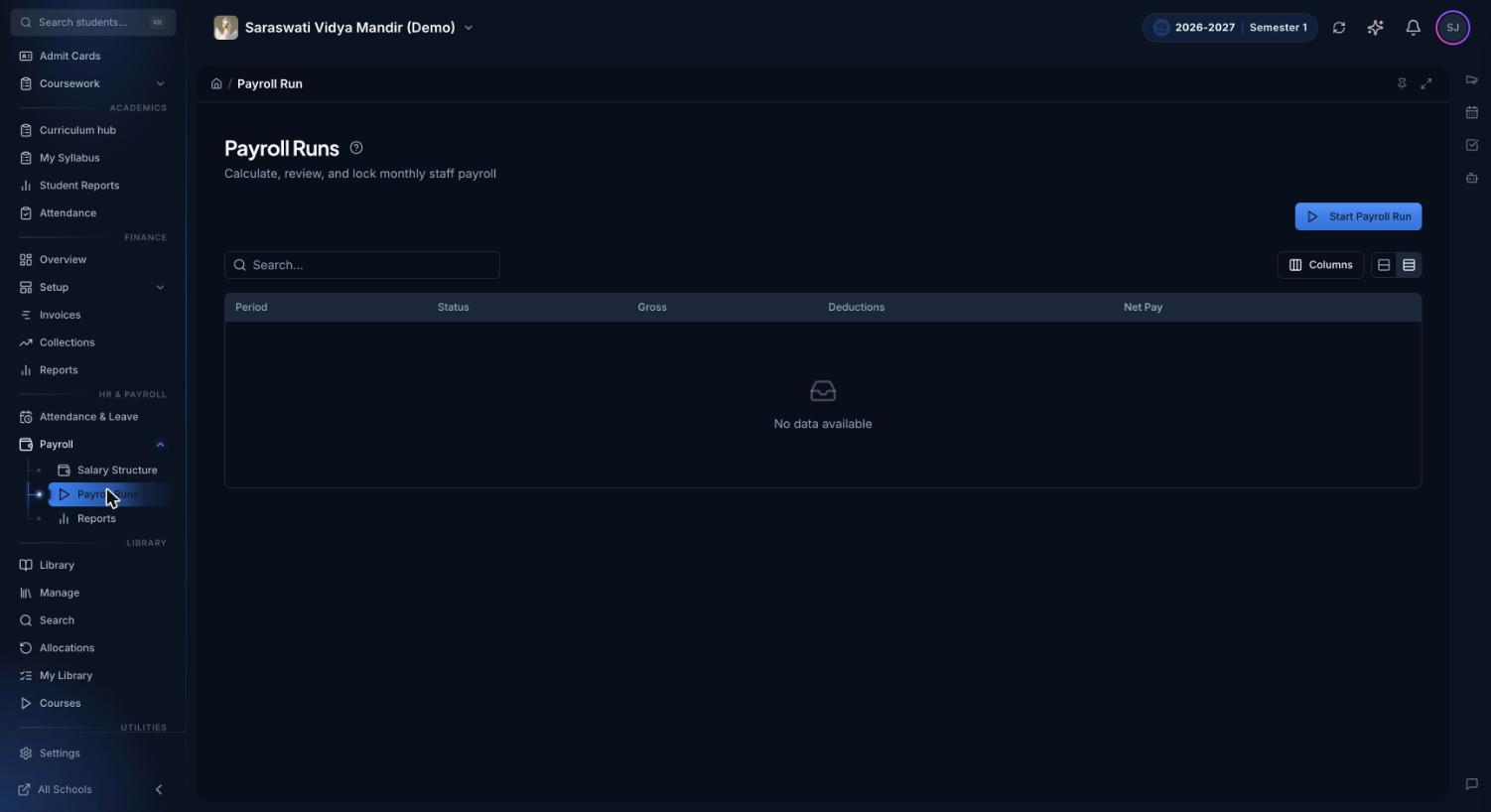Viewport: 1491px width, 812px height.
Task: Open the tasks checkbox icon in right rail
Action: click(1472, 145)
